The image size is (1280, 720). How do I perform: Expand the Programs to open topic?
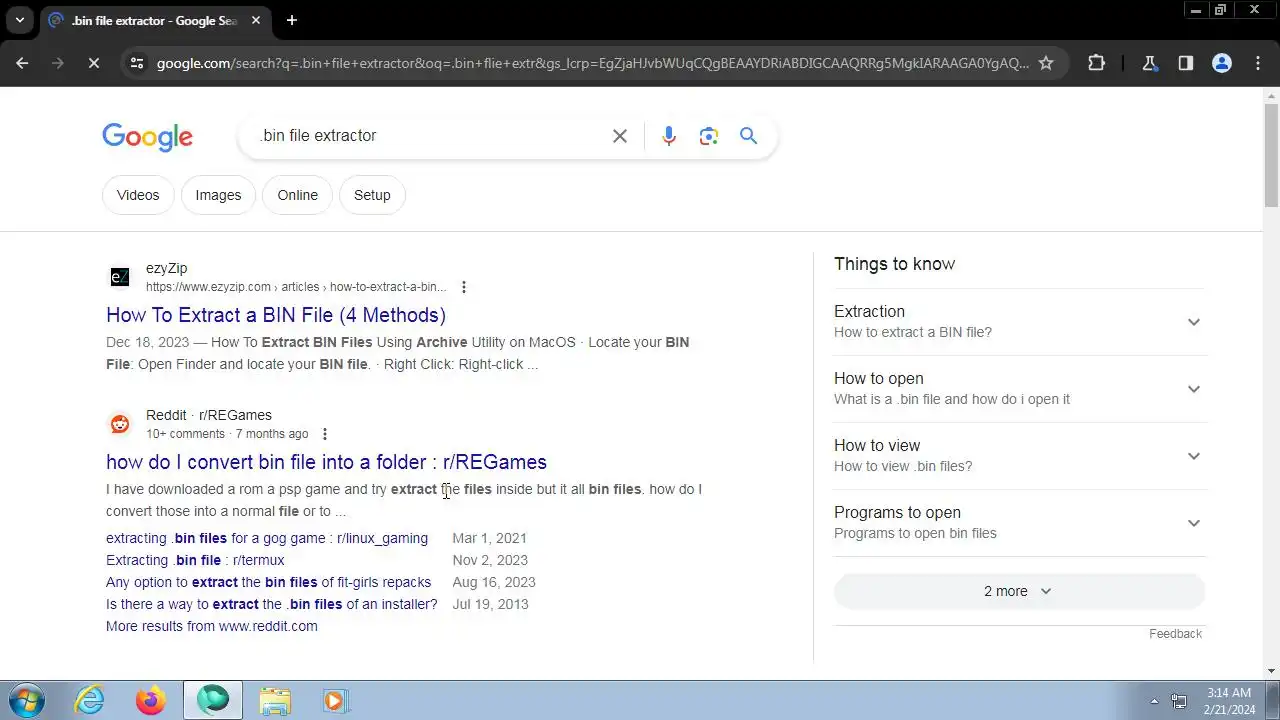(x=1019, y=523)
